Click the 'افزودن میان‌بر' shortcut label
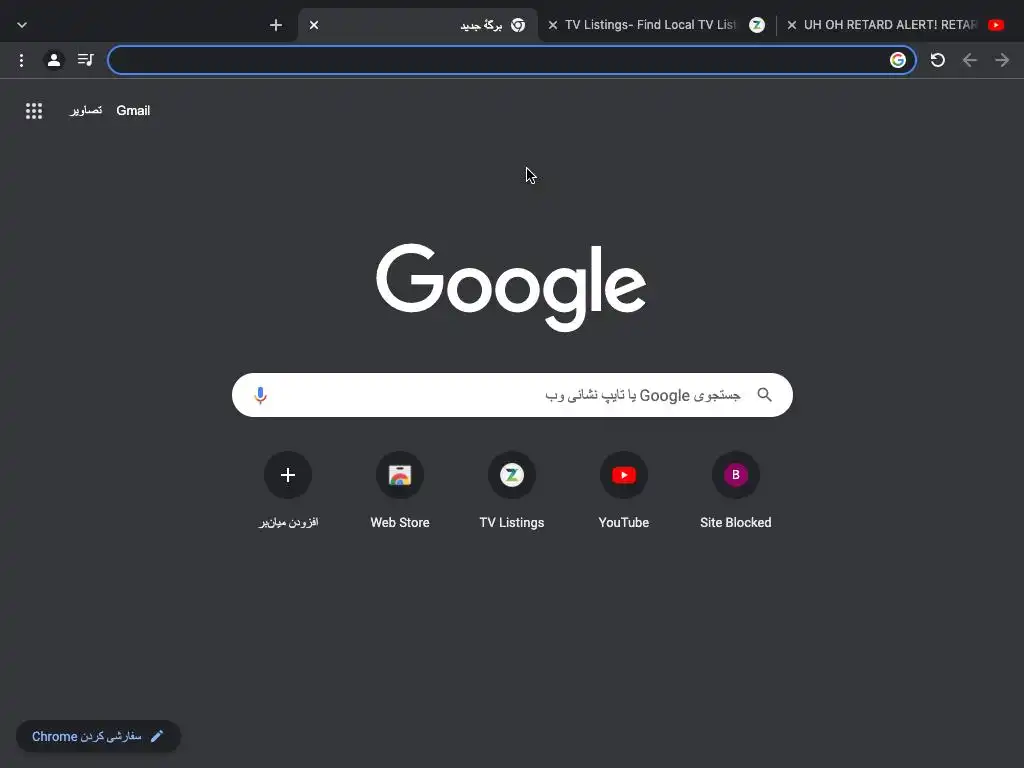 point(288,522)
